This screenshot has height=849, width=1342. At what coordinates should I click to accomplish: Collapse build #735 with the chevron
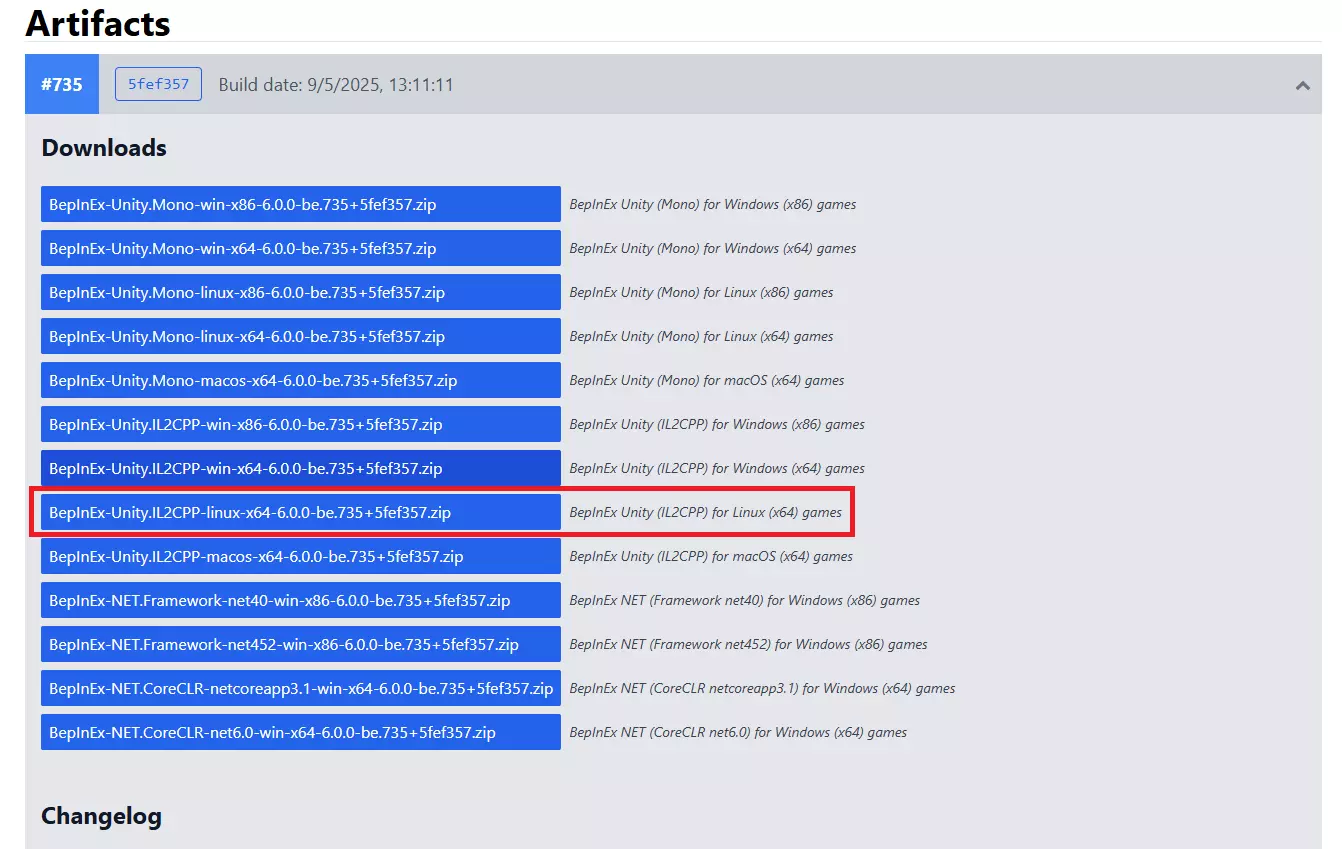[1302, 85]
